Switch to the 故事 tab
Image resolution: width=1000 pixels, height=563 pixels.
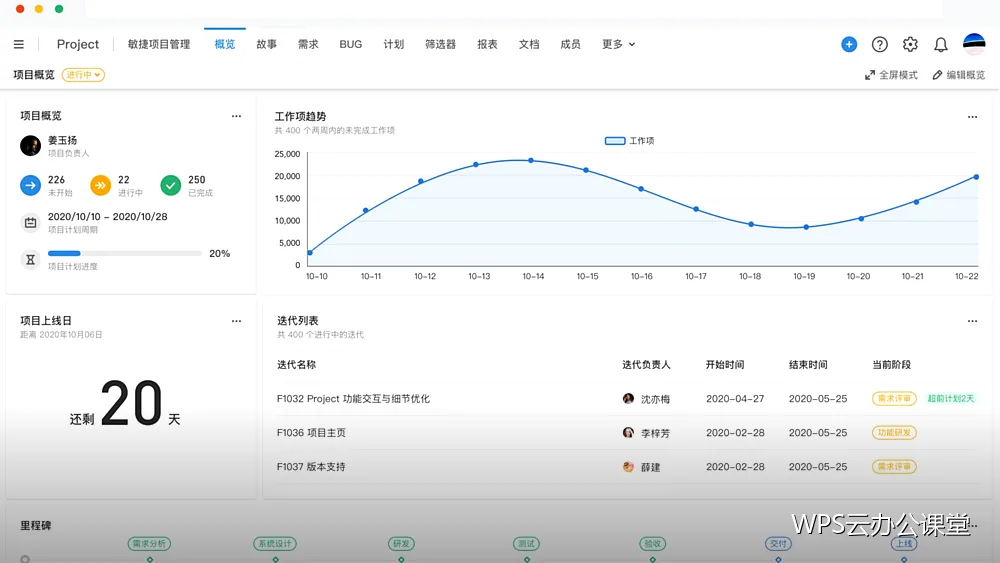pos(267,44)
